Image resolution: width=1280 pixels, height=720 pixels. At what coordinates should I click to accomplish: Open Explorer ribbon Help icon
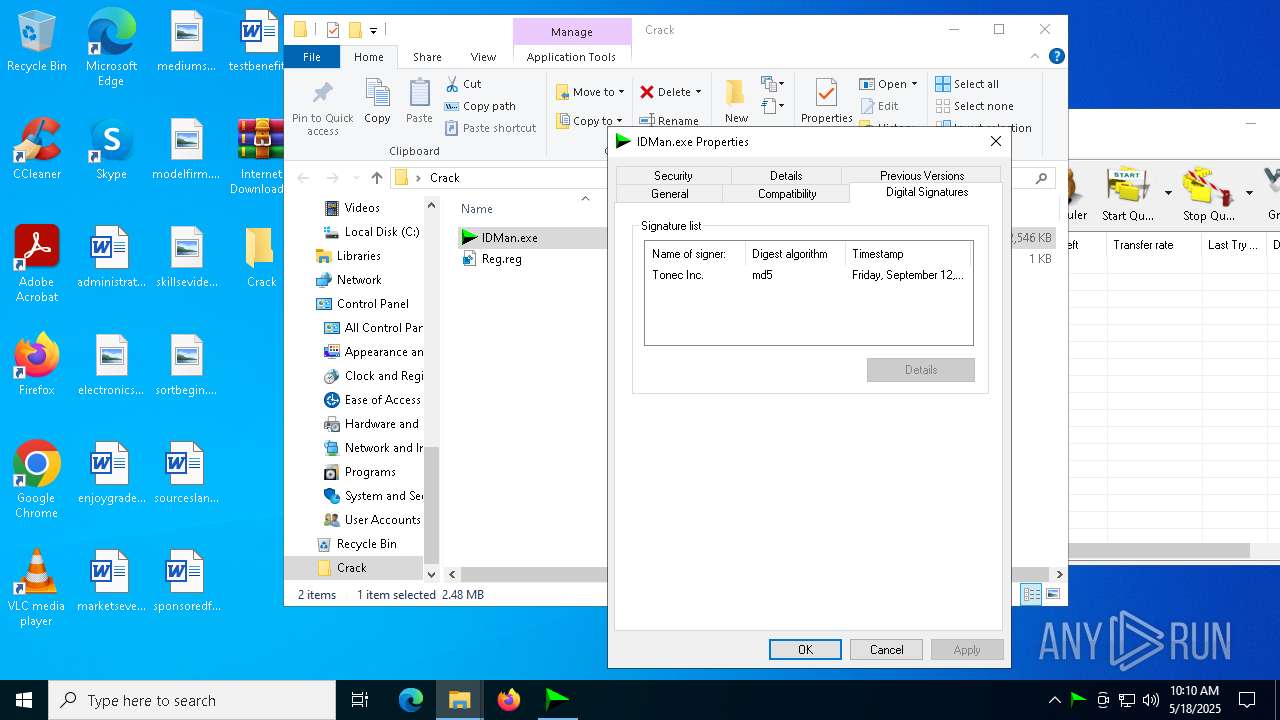coord(1057,57)
